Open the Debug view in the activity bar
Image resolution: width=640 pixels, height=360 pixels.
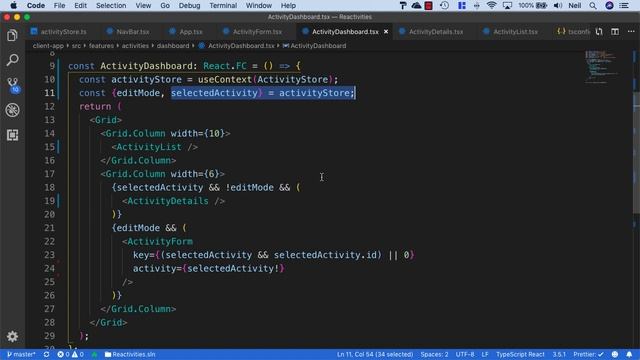[12, 110]
